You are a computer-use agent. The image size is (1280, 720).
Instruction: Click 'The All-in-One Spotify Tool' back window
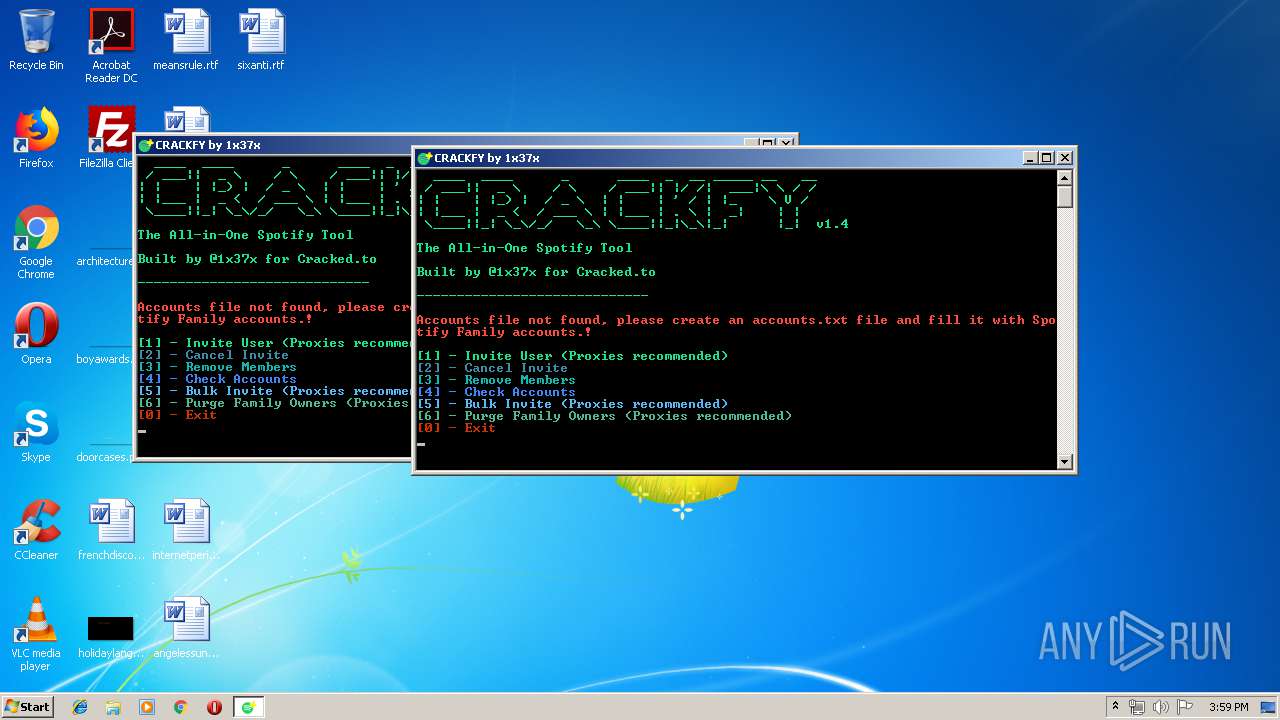point(245,235)
